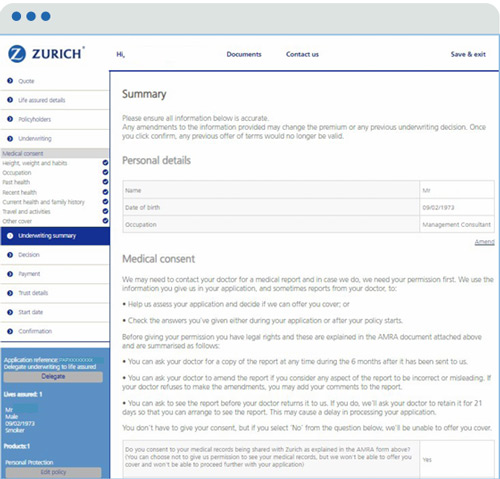Viewport: 500px width, 479px height.
Task: Open Current health and family history
Action: (43, 202)
